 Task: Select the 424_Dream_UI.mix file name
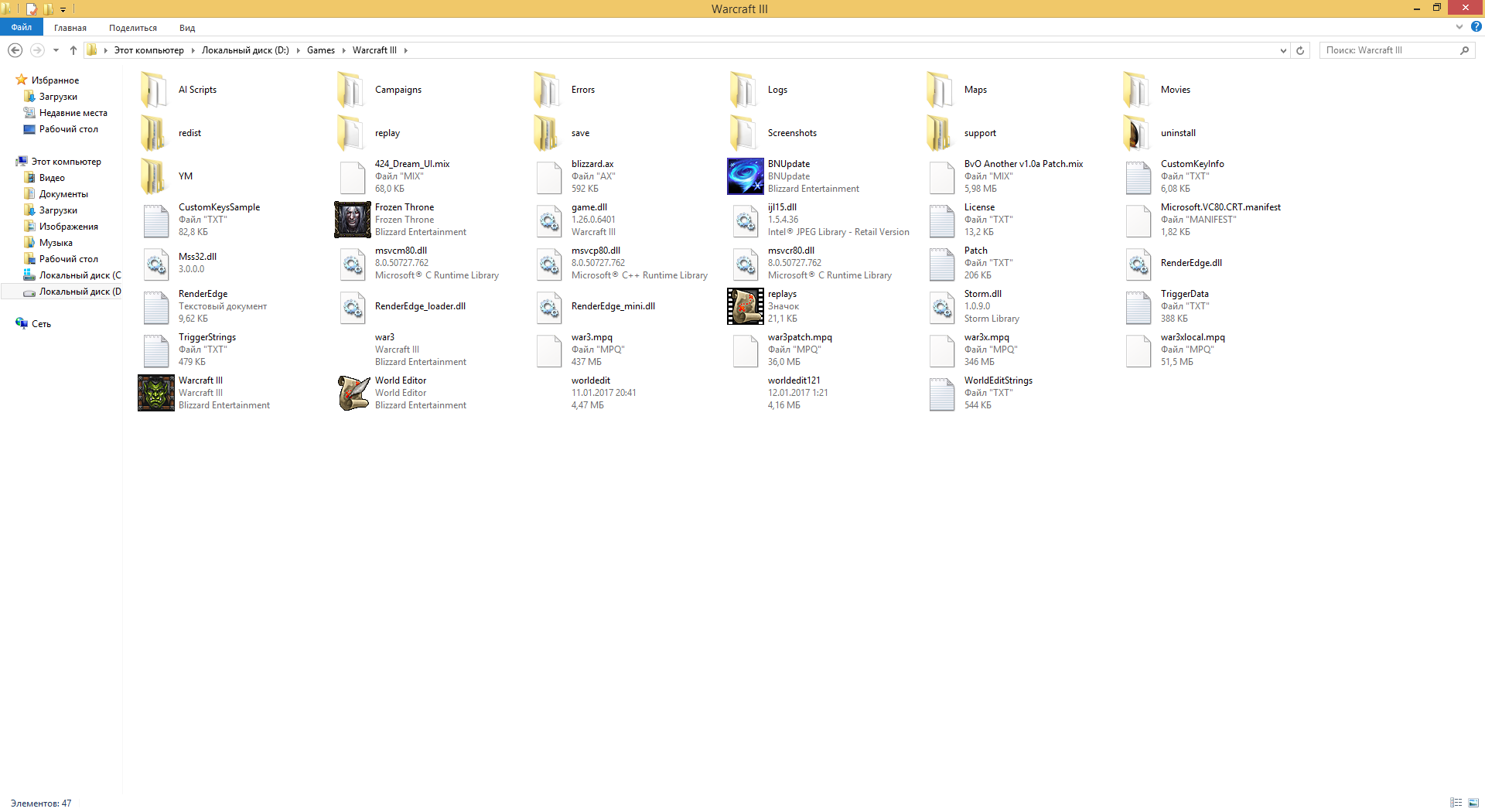click(x=412, y=164)
